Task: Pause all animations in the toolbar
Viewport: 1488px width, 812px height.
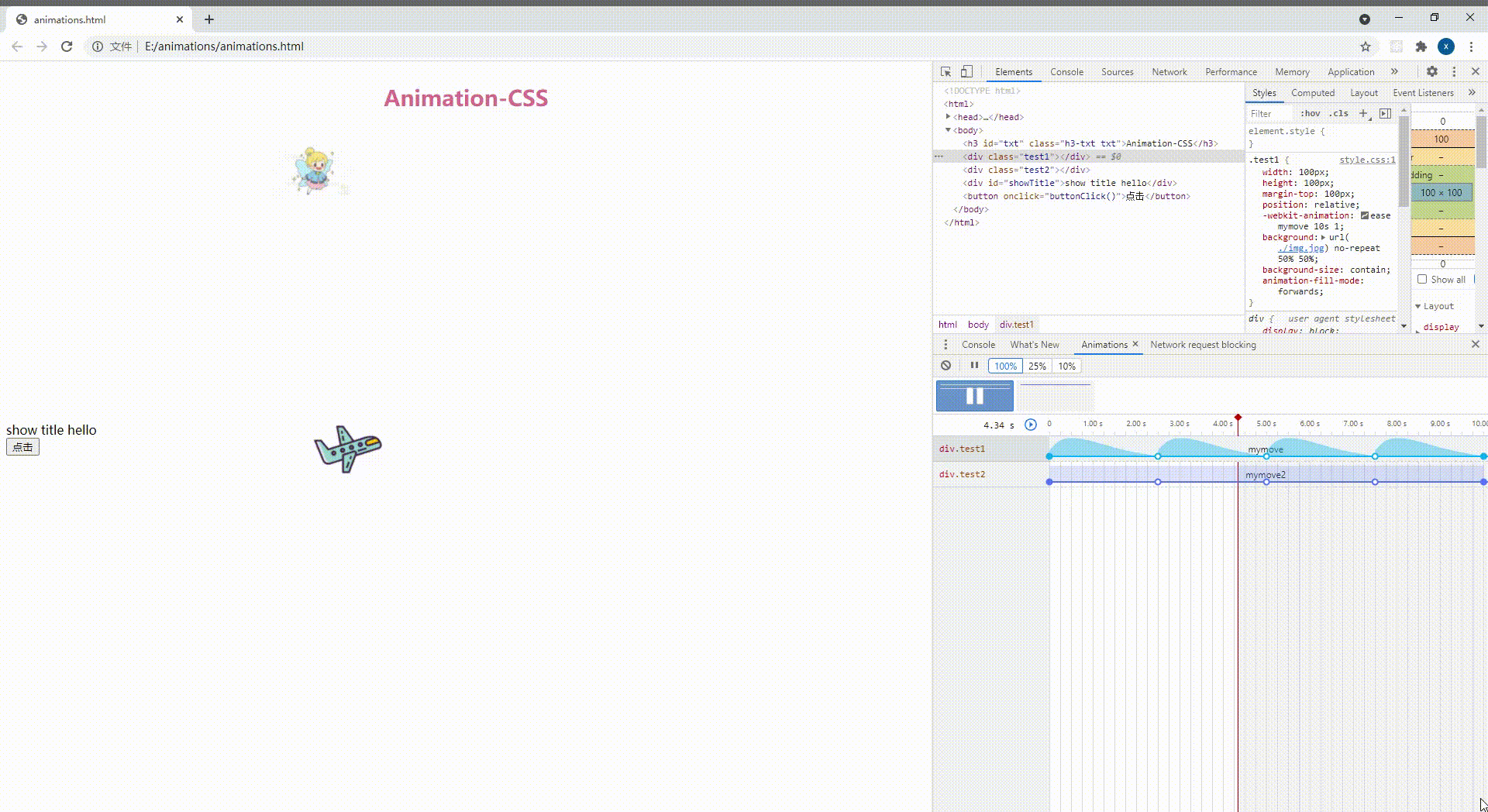Action: 974,366
